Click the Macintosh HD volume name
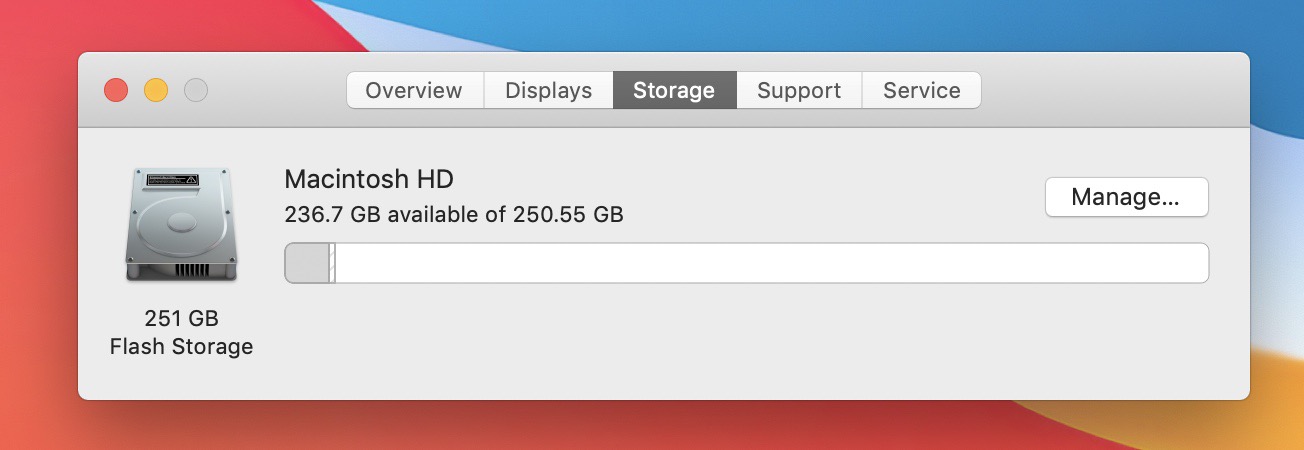The height and width of the screenshot is (450, 1304). pos(369,180)
